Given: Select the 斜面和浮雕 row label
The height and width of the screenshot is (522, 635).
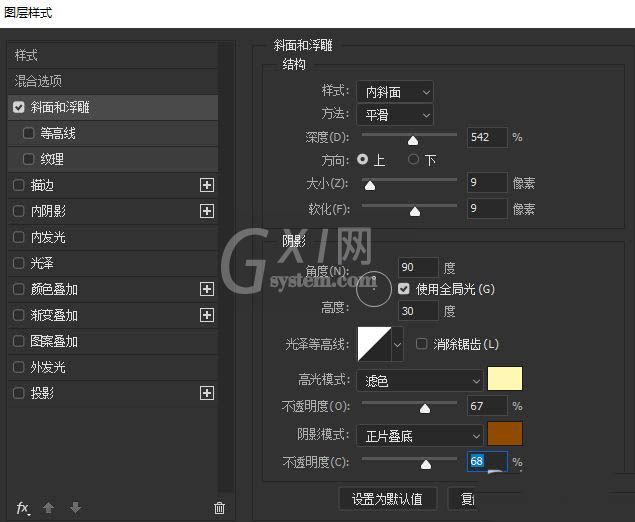Looking at the screenshot, I should pos(60,107).
